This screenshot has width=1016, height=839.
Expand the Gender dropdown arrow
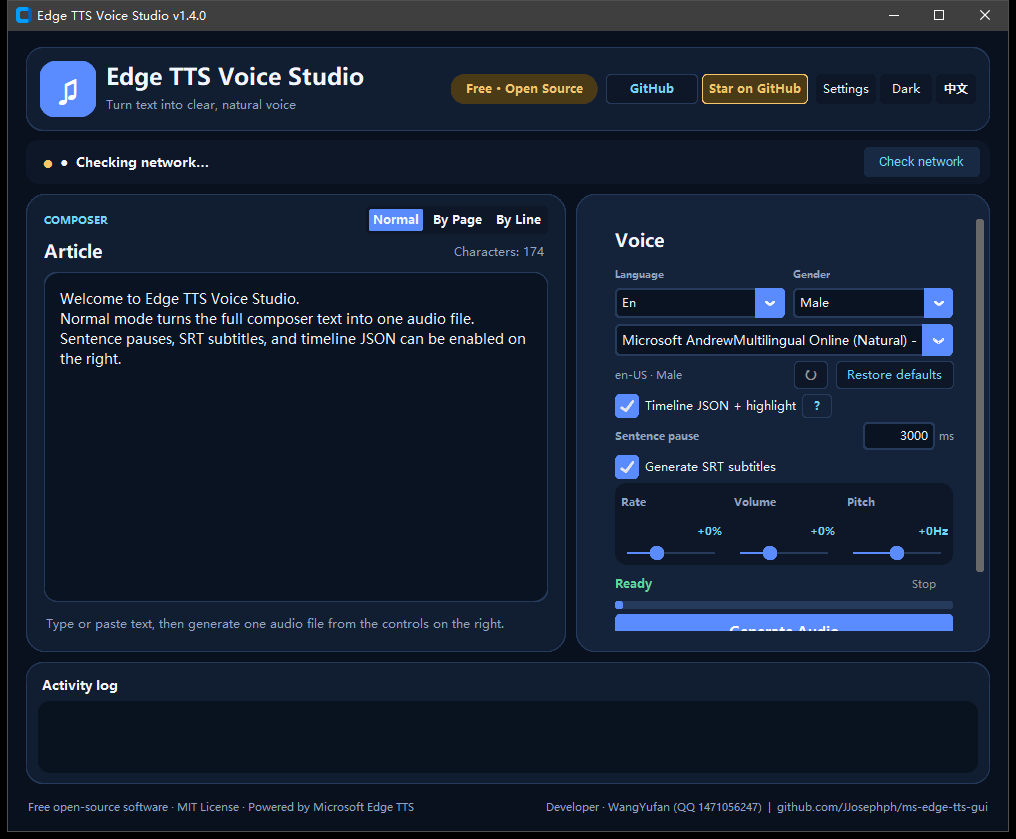click(x=938, y=303)
